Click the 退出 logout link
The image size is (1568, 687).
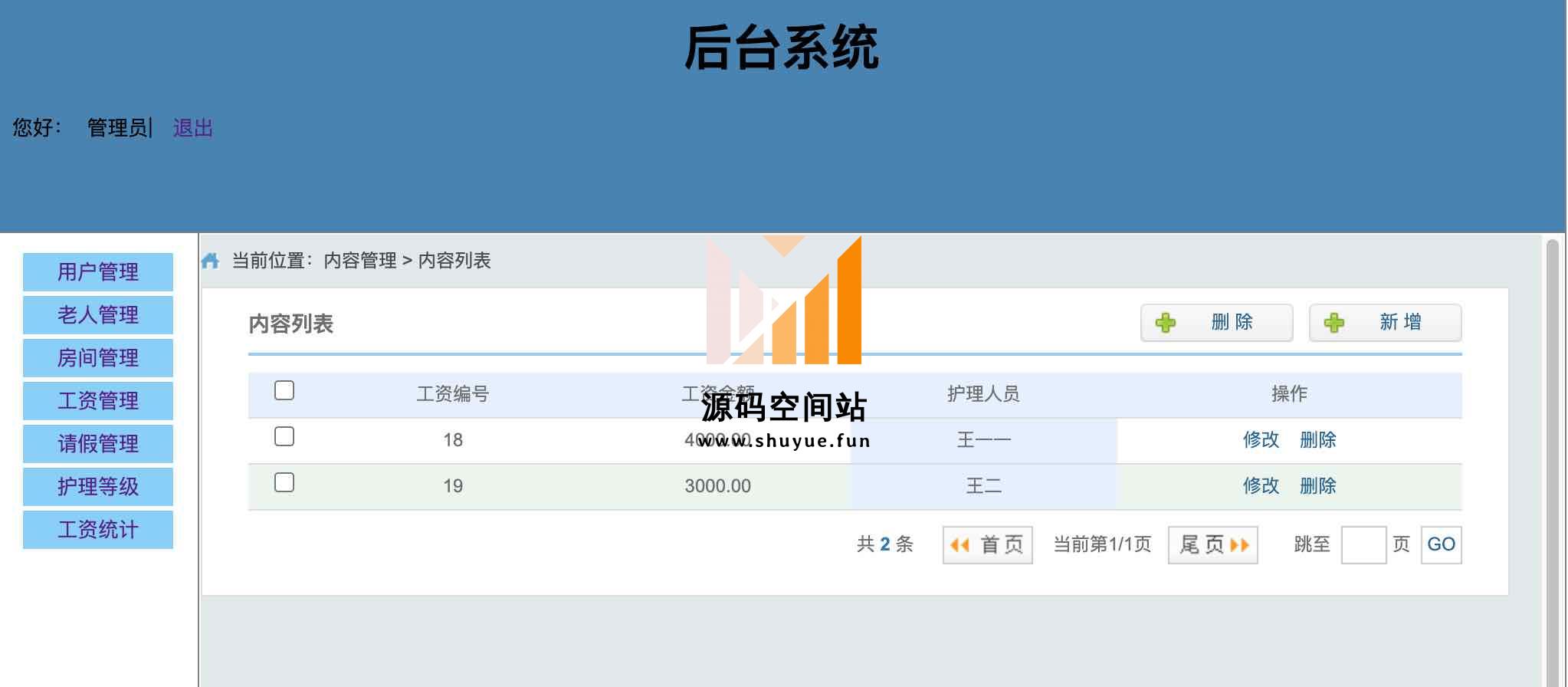[x=193, y=128]
